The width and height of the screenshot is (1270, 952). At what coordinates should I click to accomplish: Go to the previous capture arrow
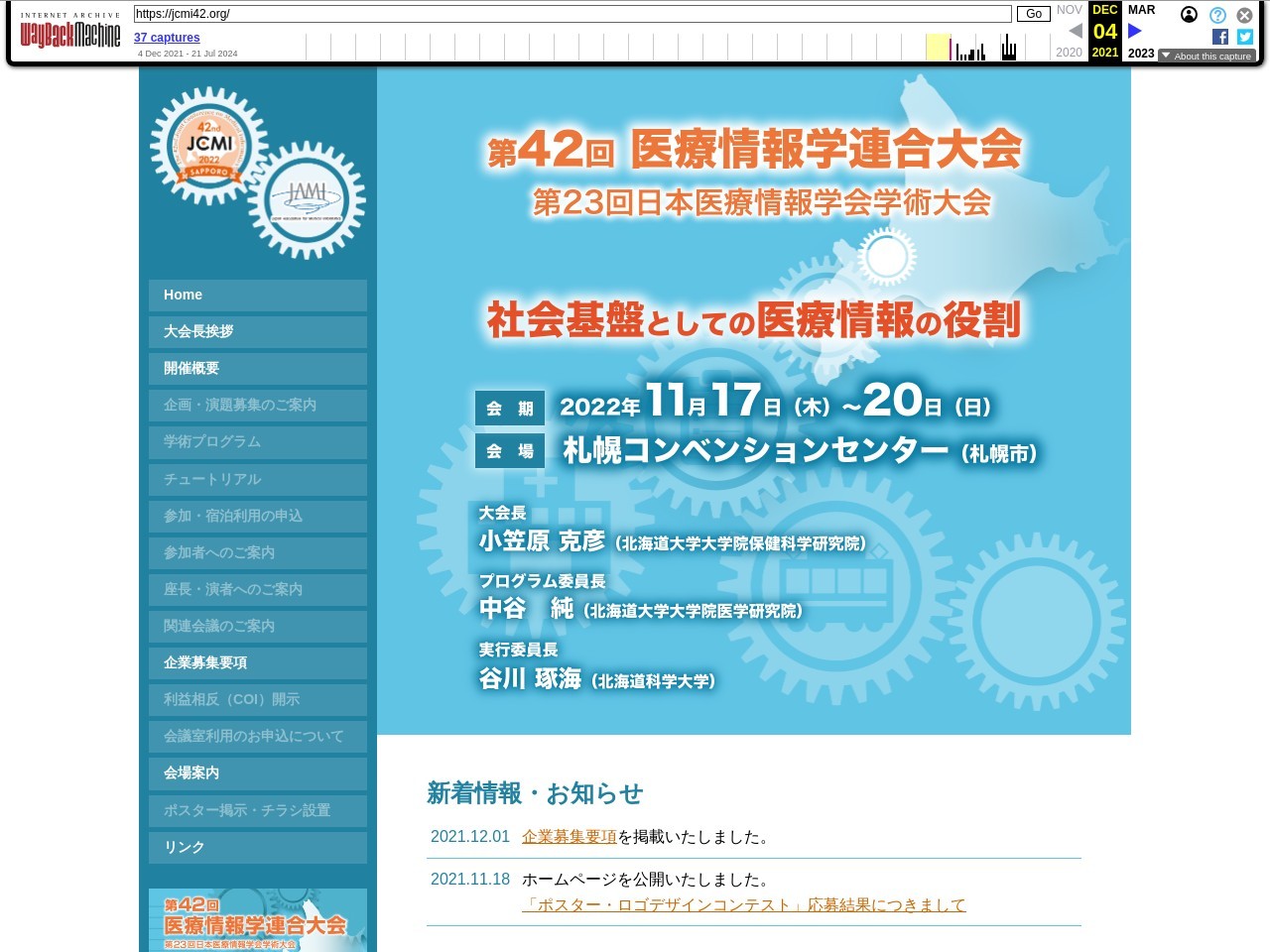pyautogui.click(x=1075, y=31)
